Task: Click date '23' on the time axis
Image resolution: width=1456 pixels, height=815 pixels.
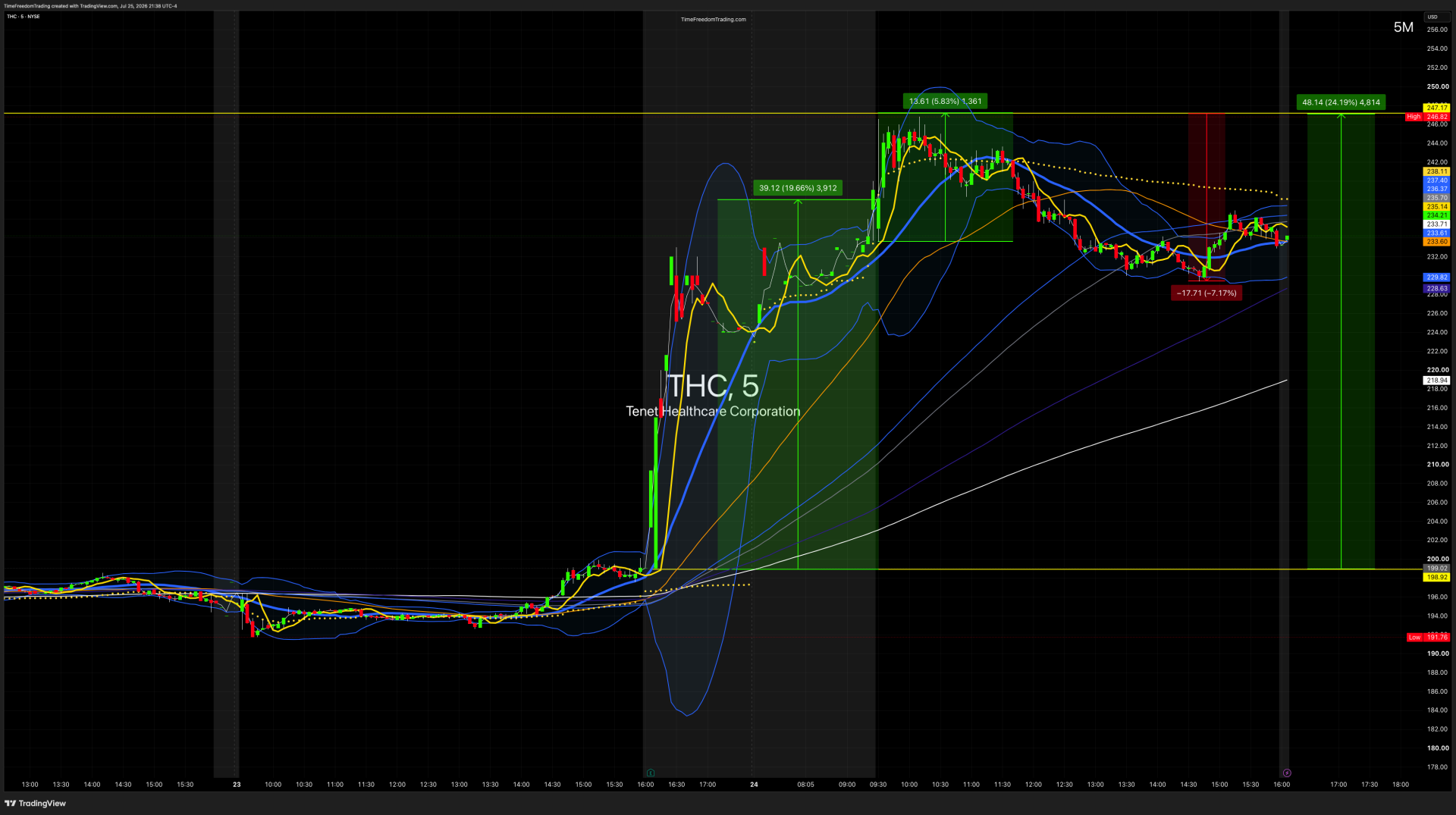Action: click(237, 785)
